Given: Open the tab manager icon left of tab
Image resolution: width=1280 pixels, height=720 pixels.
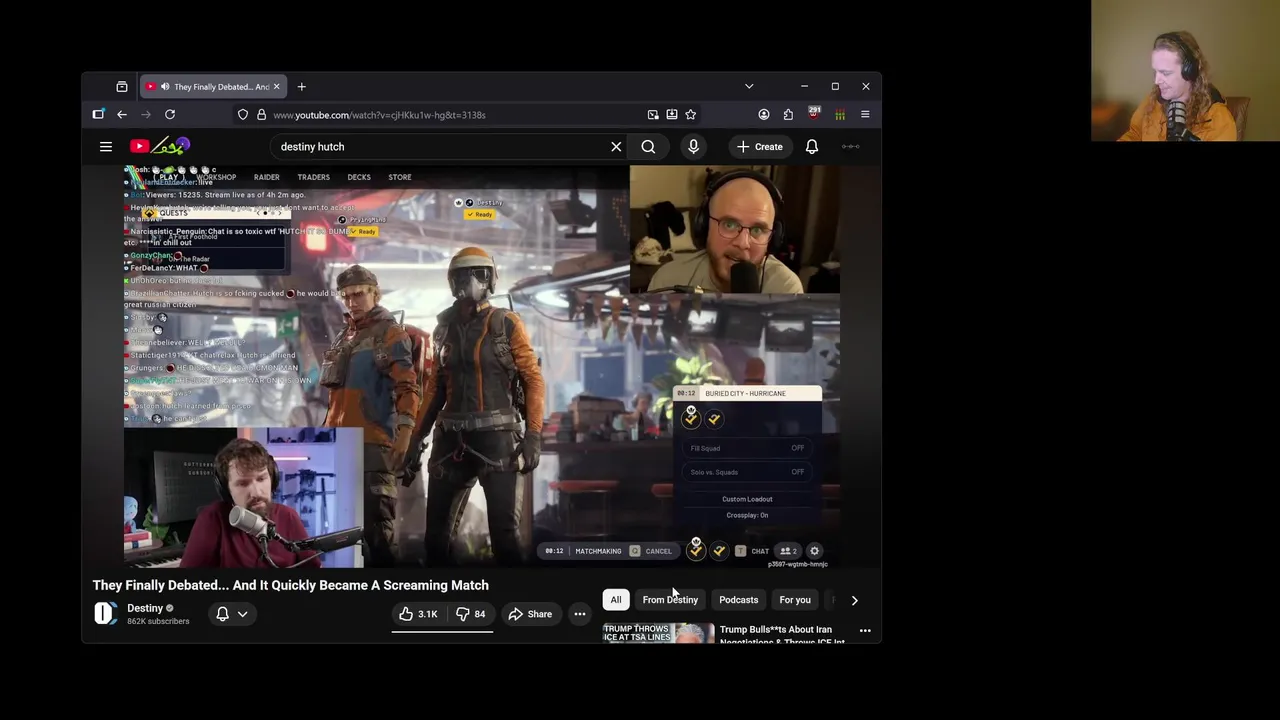Looking at the screenshot, I should 122,87.
